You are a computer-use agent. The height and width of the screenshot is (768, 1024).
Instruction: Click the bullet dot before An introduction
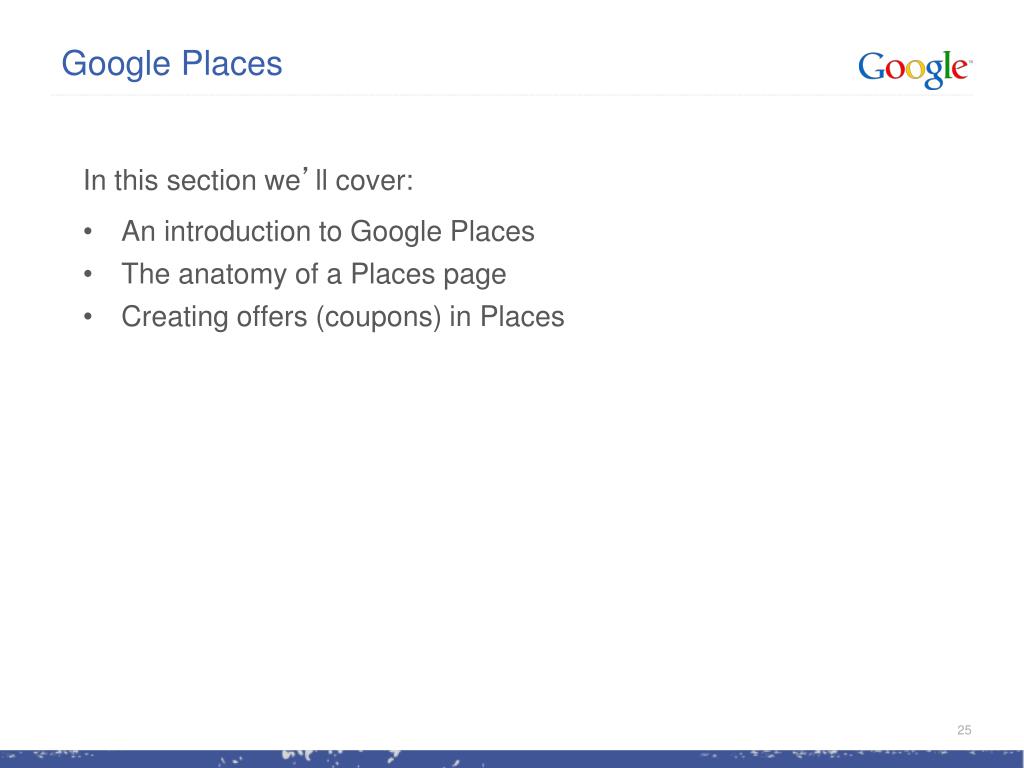point(88,231)
